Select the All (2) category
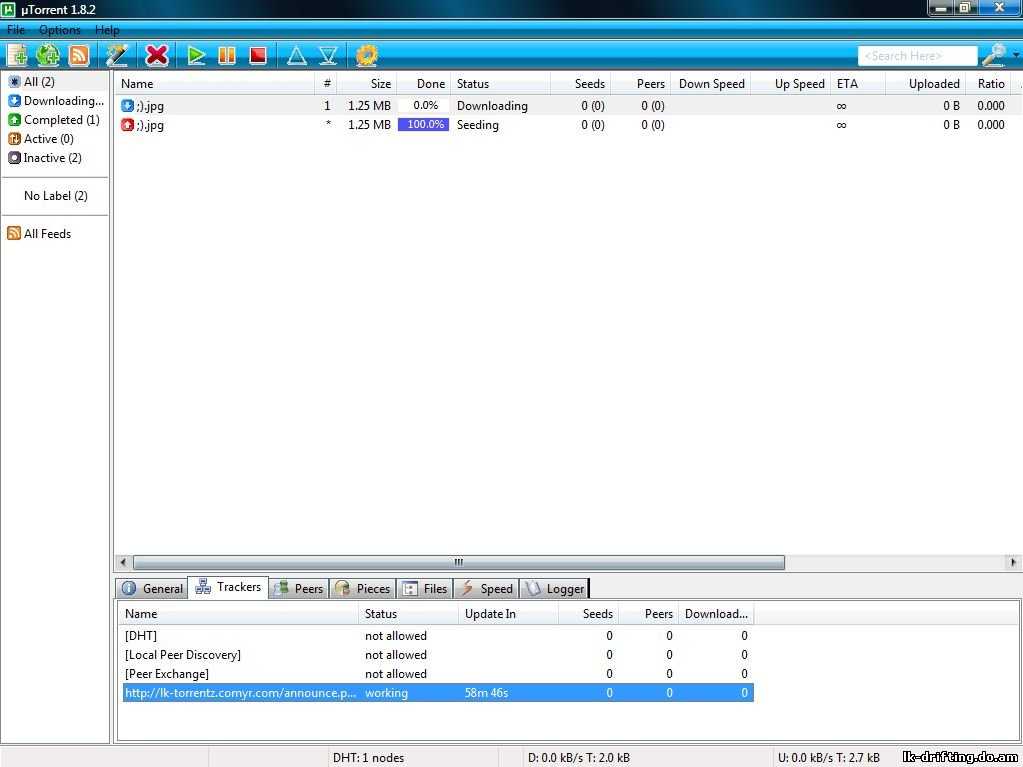This screenshot has height=767, width=1023. point(55,82)
